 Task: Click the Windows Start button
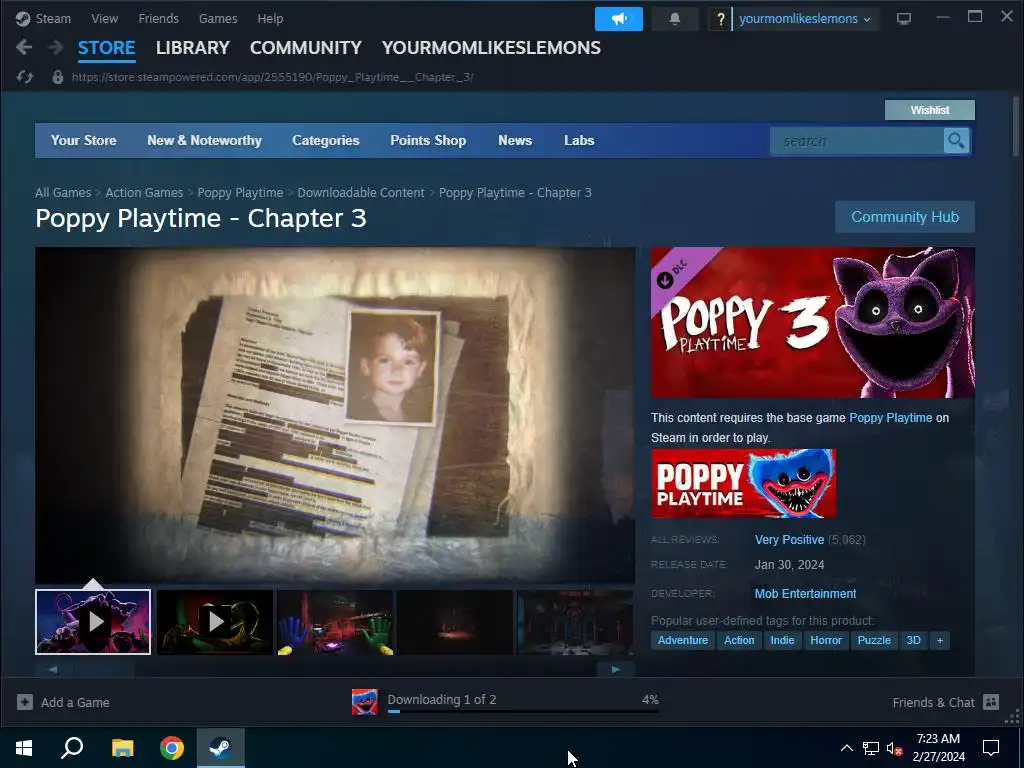click(24, 747)
